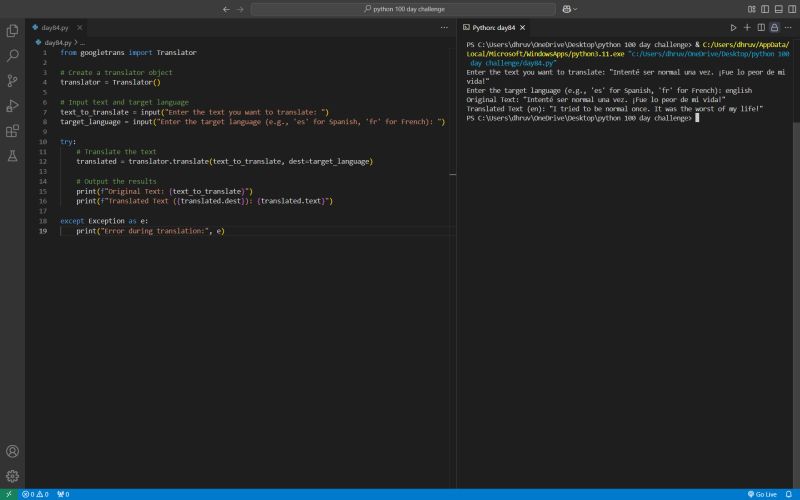
Task: Open terminal More Actions ellipsis
Action: pyautogui.click(x=788, y=28)
